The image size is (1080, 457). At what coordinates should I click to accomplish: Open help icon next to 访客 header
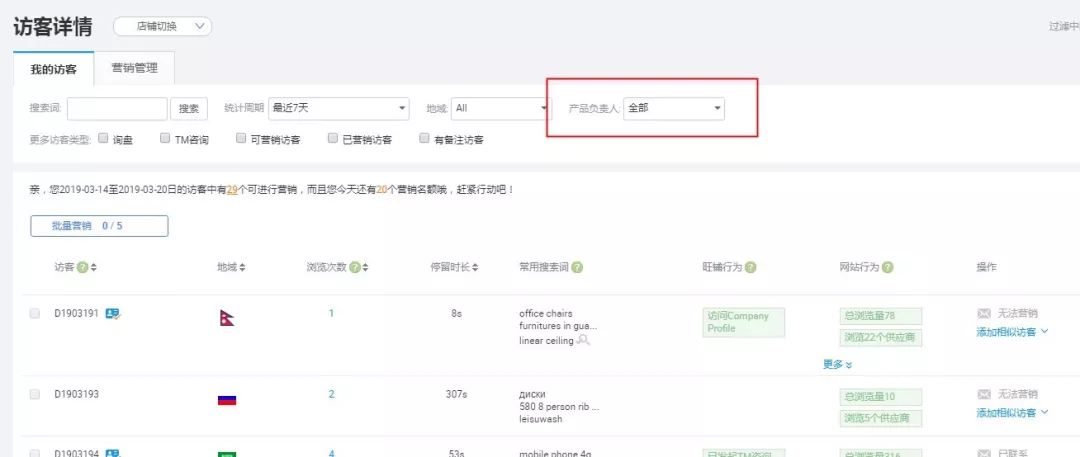coord(82,267)
